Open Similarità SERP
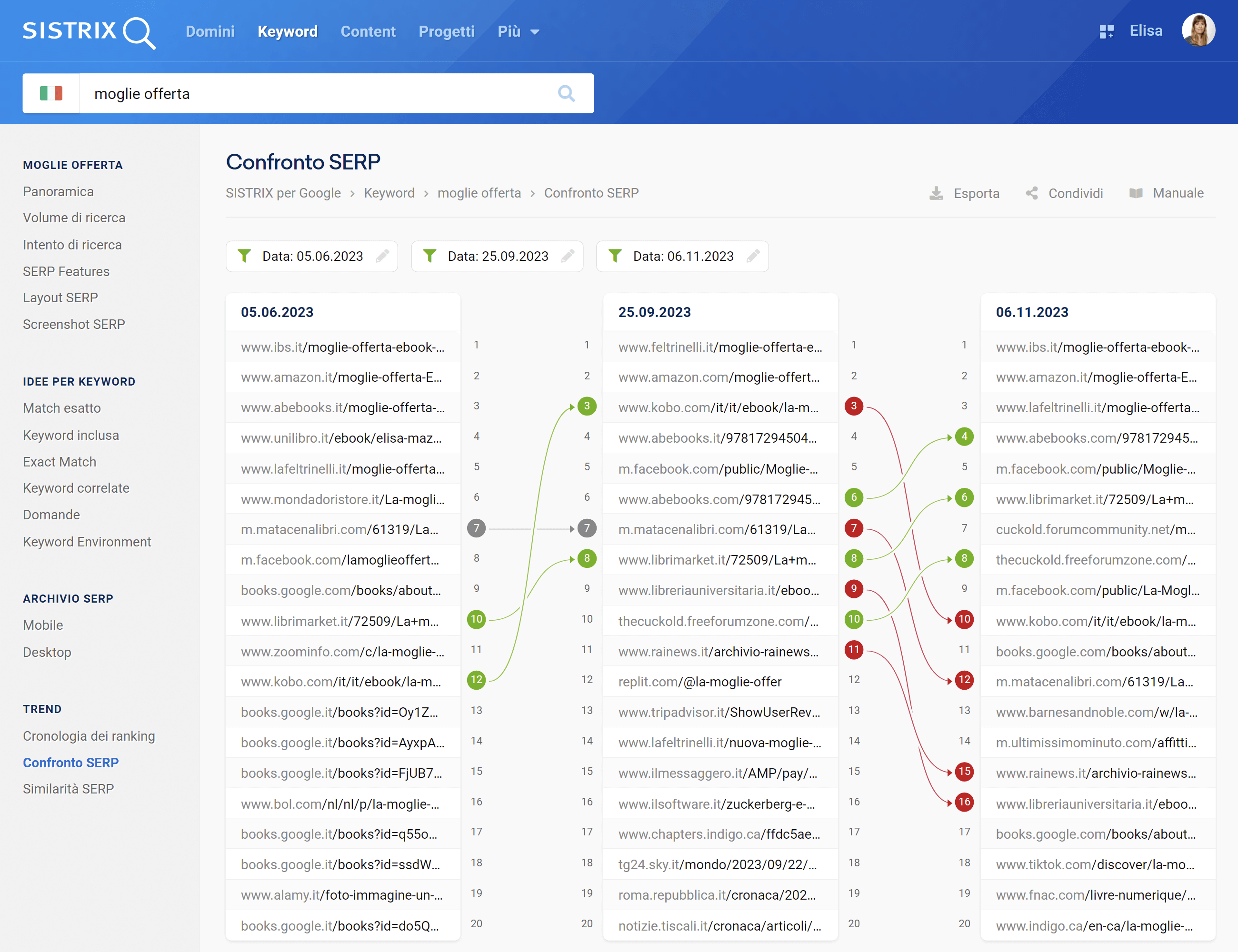 [69, 789]
